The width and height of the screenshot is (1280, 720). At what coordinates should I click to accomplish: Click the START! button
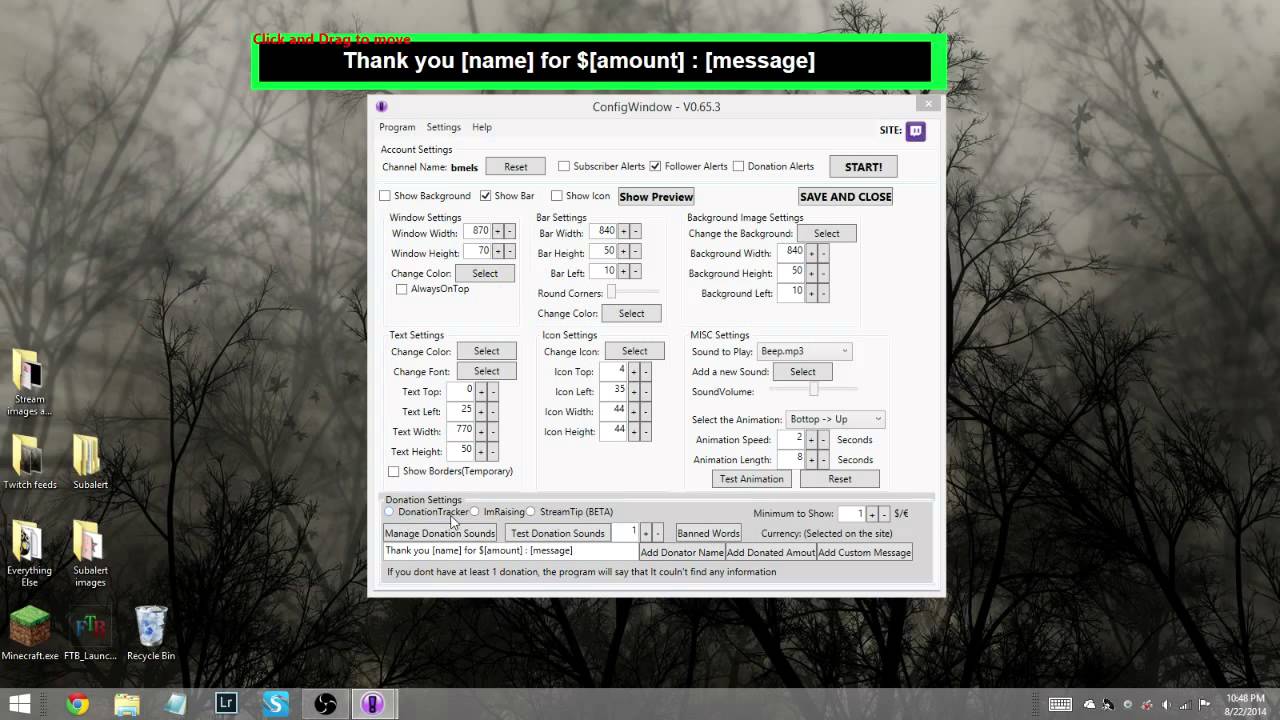pyautogui.click(x=863, y=167)
